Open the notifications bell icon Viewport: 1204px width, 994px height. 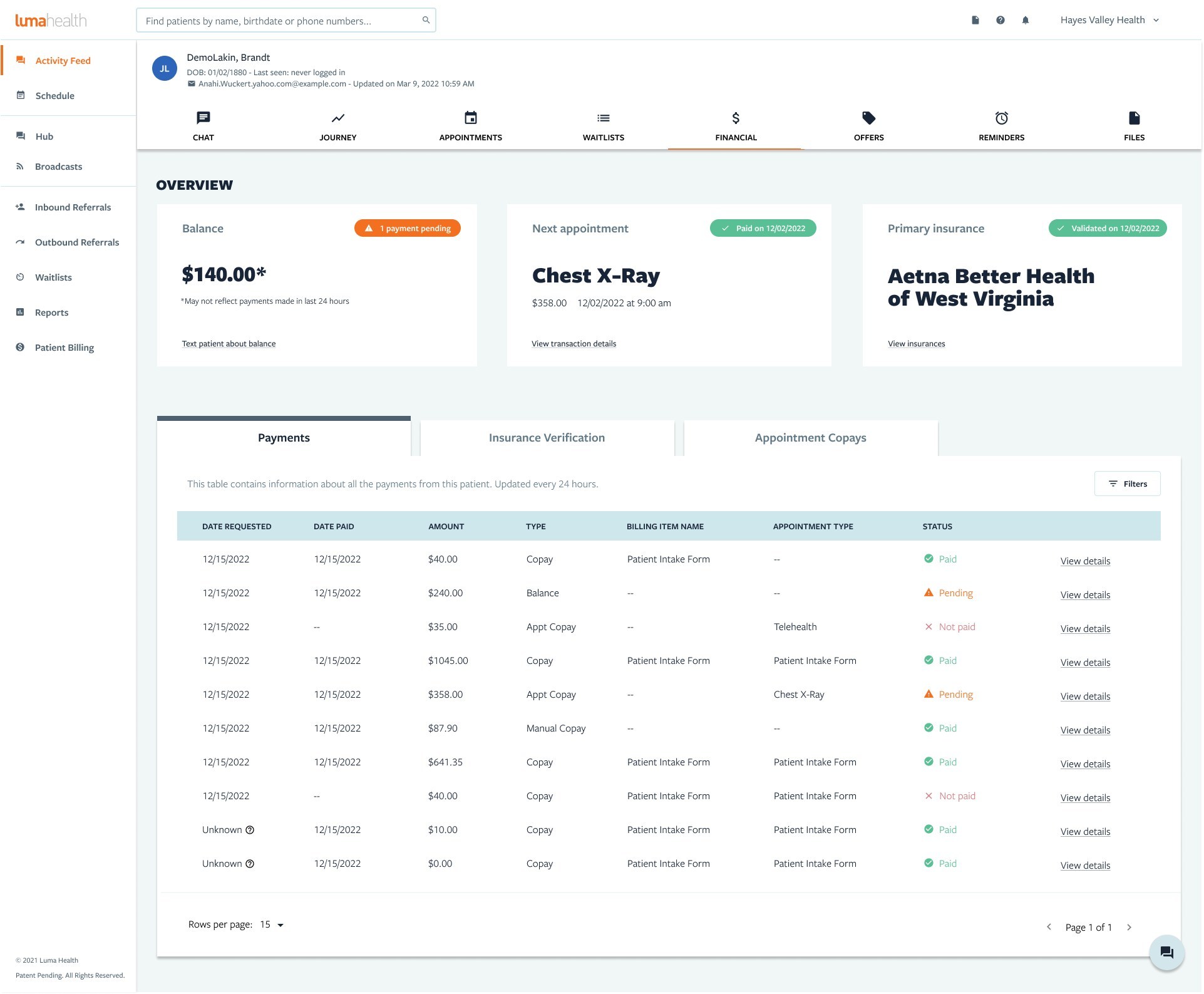(x=1026, y=20)
